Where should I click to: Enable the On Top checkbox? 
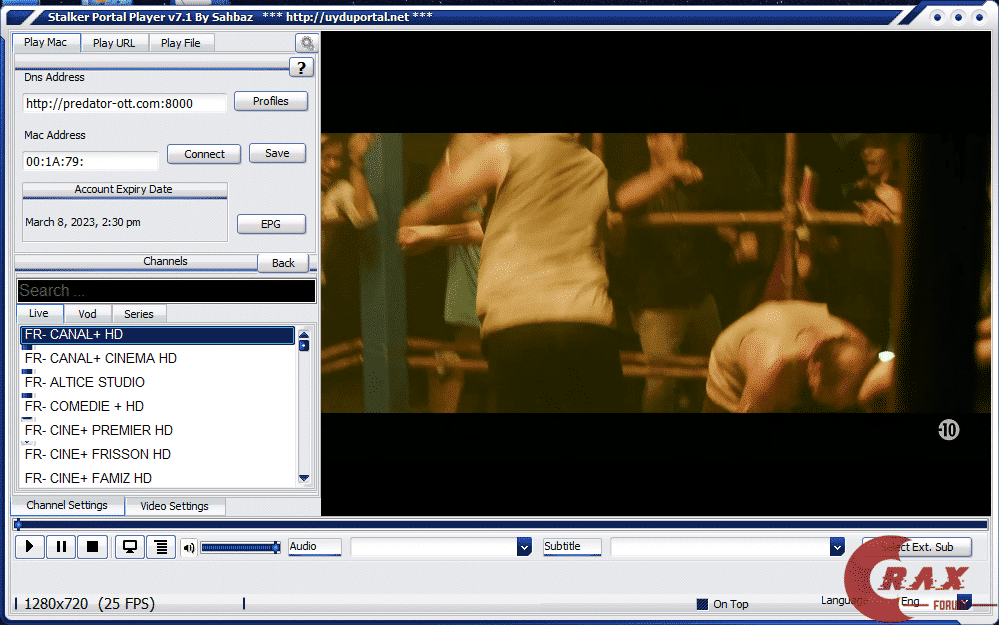pos(703,604)
